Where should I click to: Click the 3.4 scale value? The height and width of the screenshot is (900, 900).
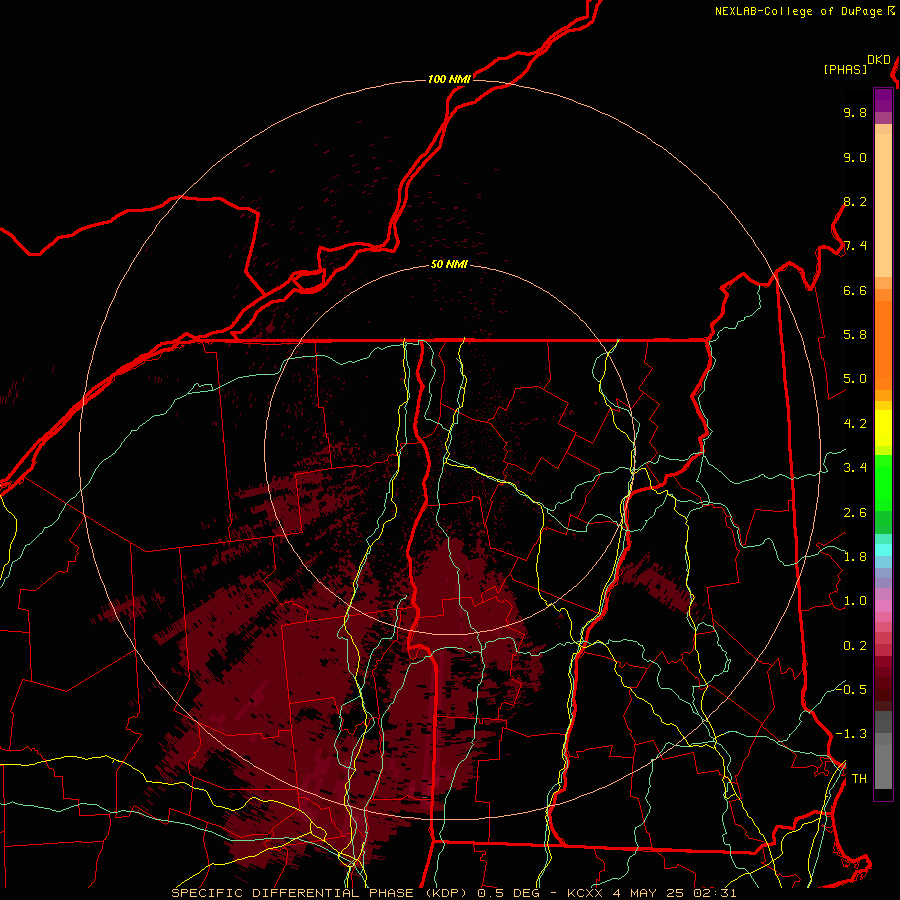(x=855, y=468)
